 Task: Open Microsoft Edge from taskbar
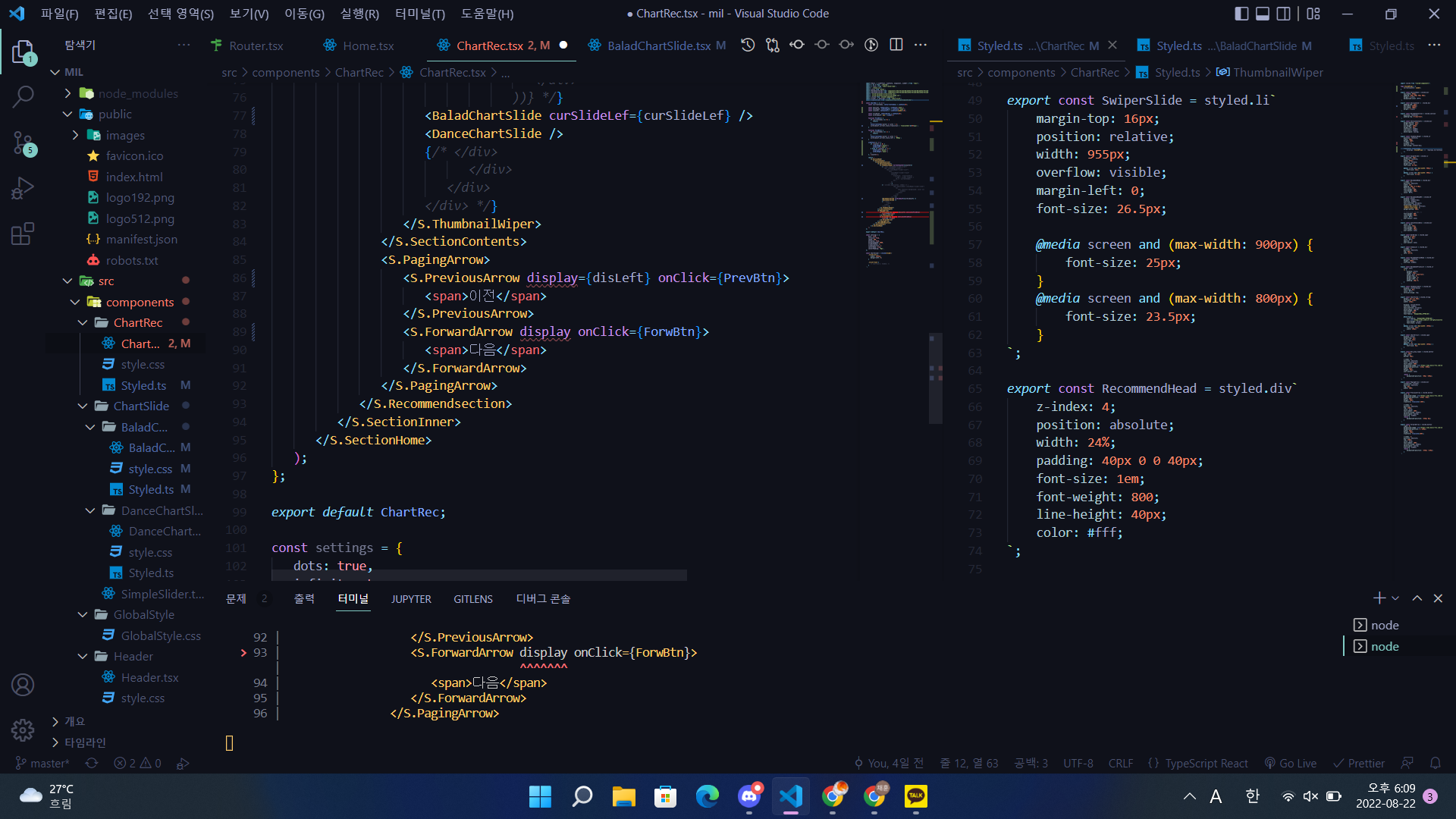point(707,796)
